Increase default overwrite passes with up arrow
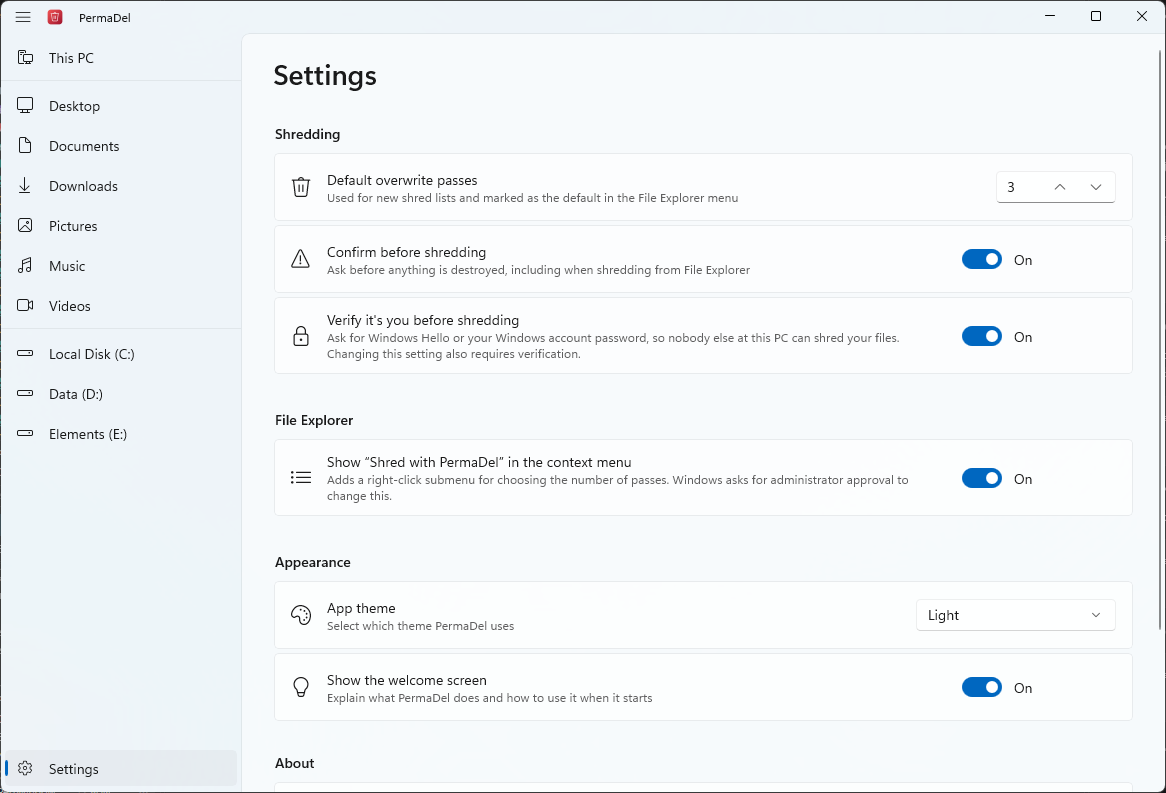This screenshot has width=1166, height=793. click(x=1060, y=187)
